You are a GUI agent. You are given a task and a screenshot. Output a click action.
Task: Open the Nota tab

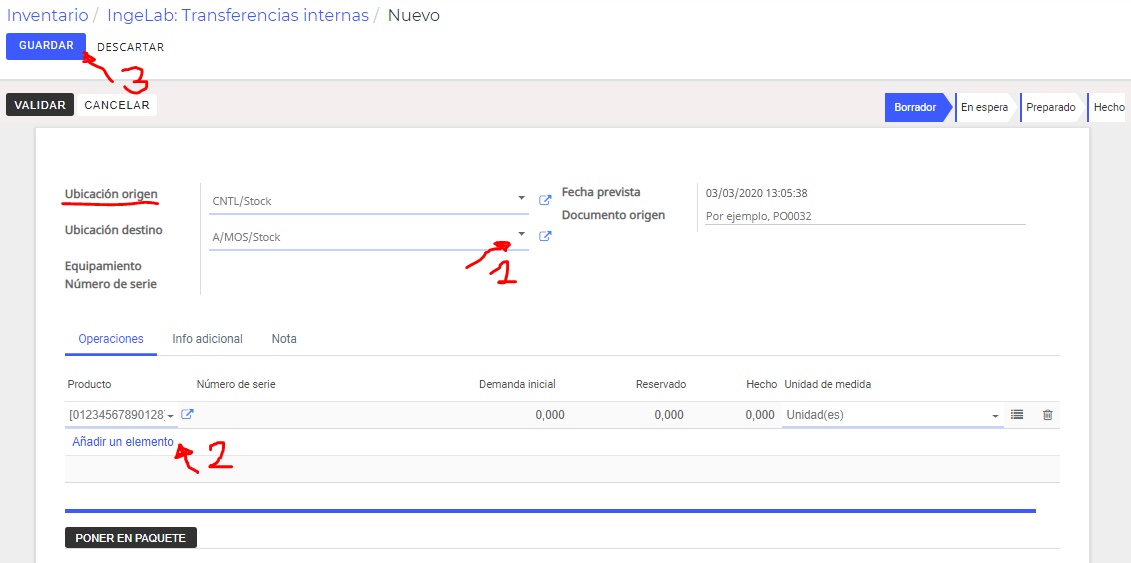[284, 339]
